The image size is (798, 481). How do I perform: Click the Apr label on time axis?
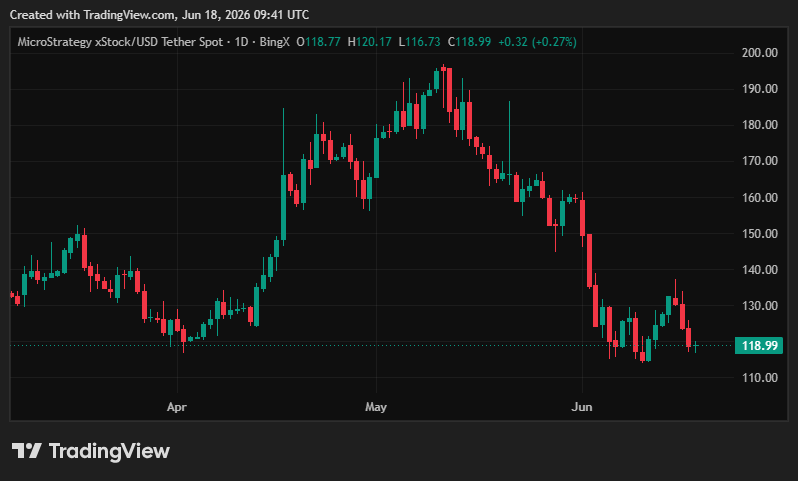[x=177, y=407]
